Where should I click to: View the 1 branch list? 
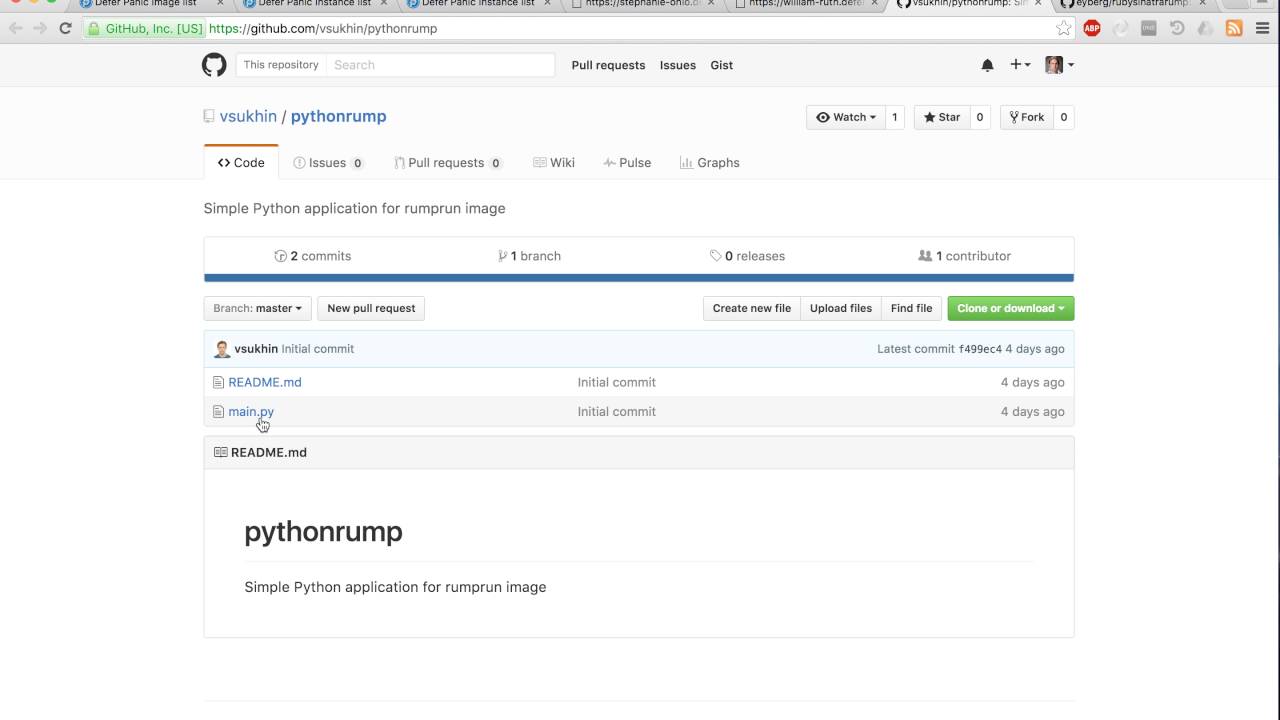[529, 256]
